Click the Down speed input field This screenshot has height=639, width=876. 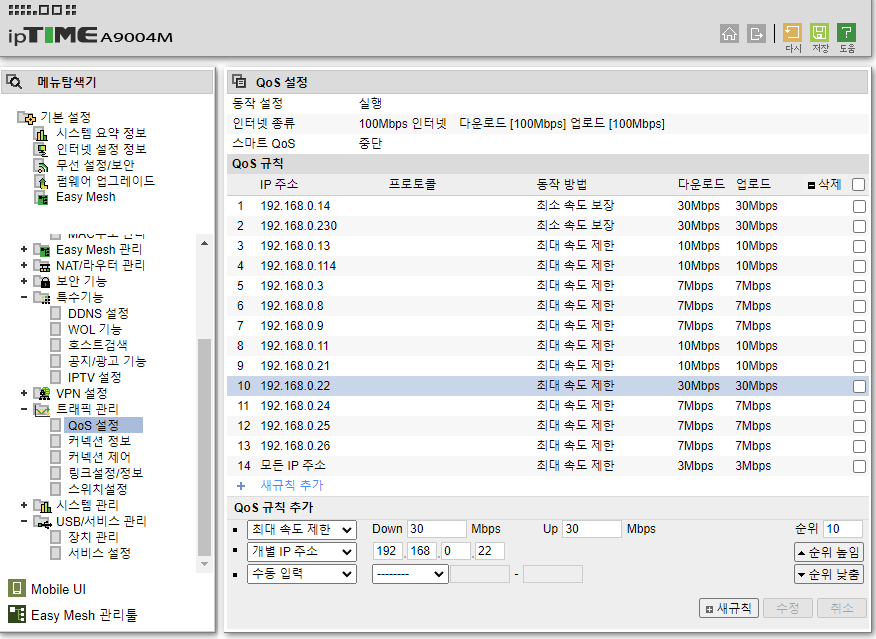[436, 529]
